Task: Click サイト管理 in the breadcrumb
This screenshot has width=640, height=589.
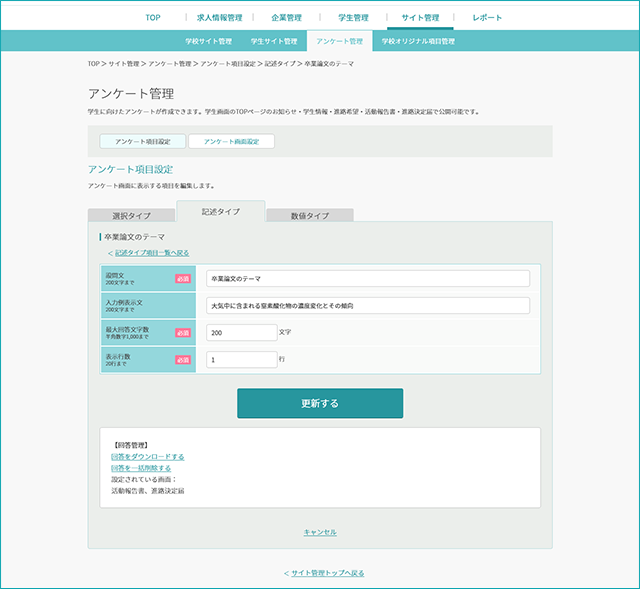Action: 124,64
